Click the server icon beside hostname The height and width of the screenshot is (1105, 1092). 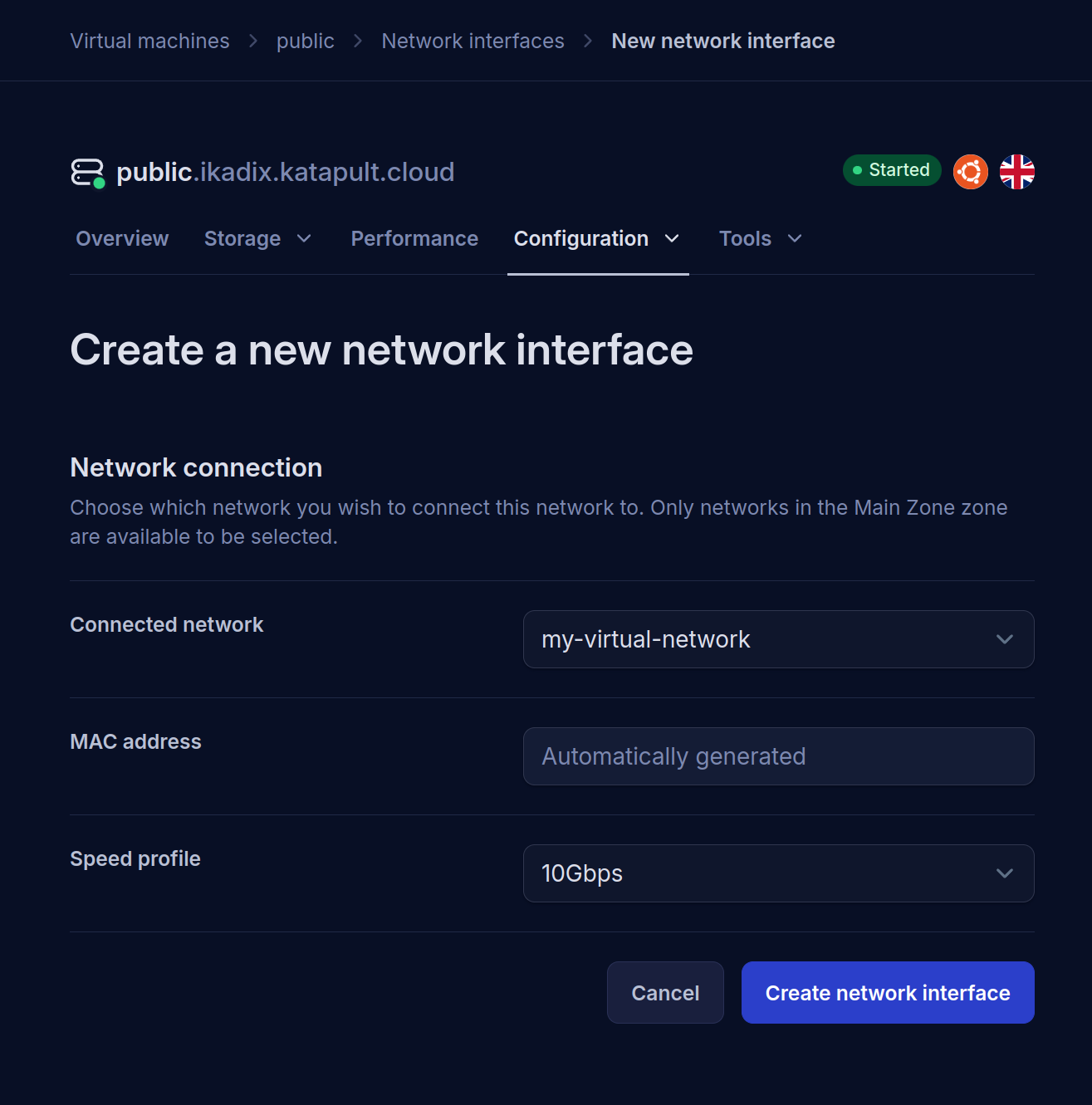pyautogui.click(x=88, y=173)
